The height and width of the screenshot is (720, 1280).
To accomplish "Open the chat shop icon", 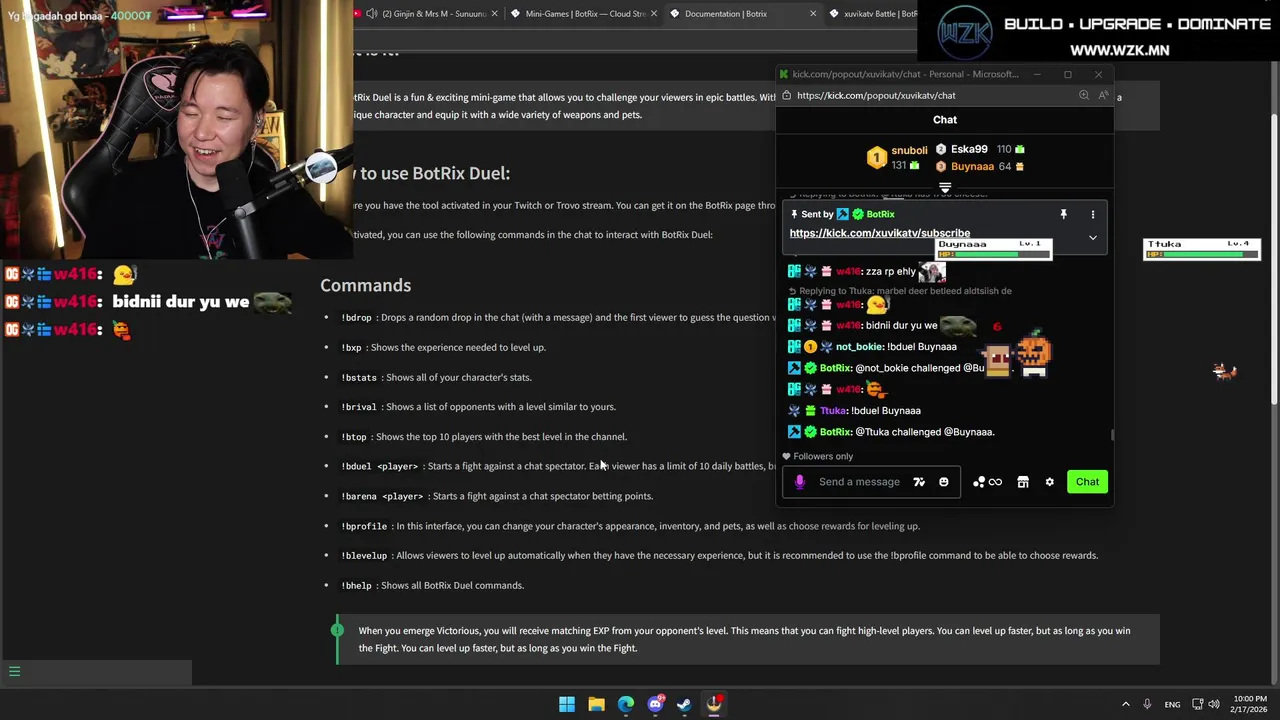I will point(1022,482).
